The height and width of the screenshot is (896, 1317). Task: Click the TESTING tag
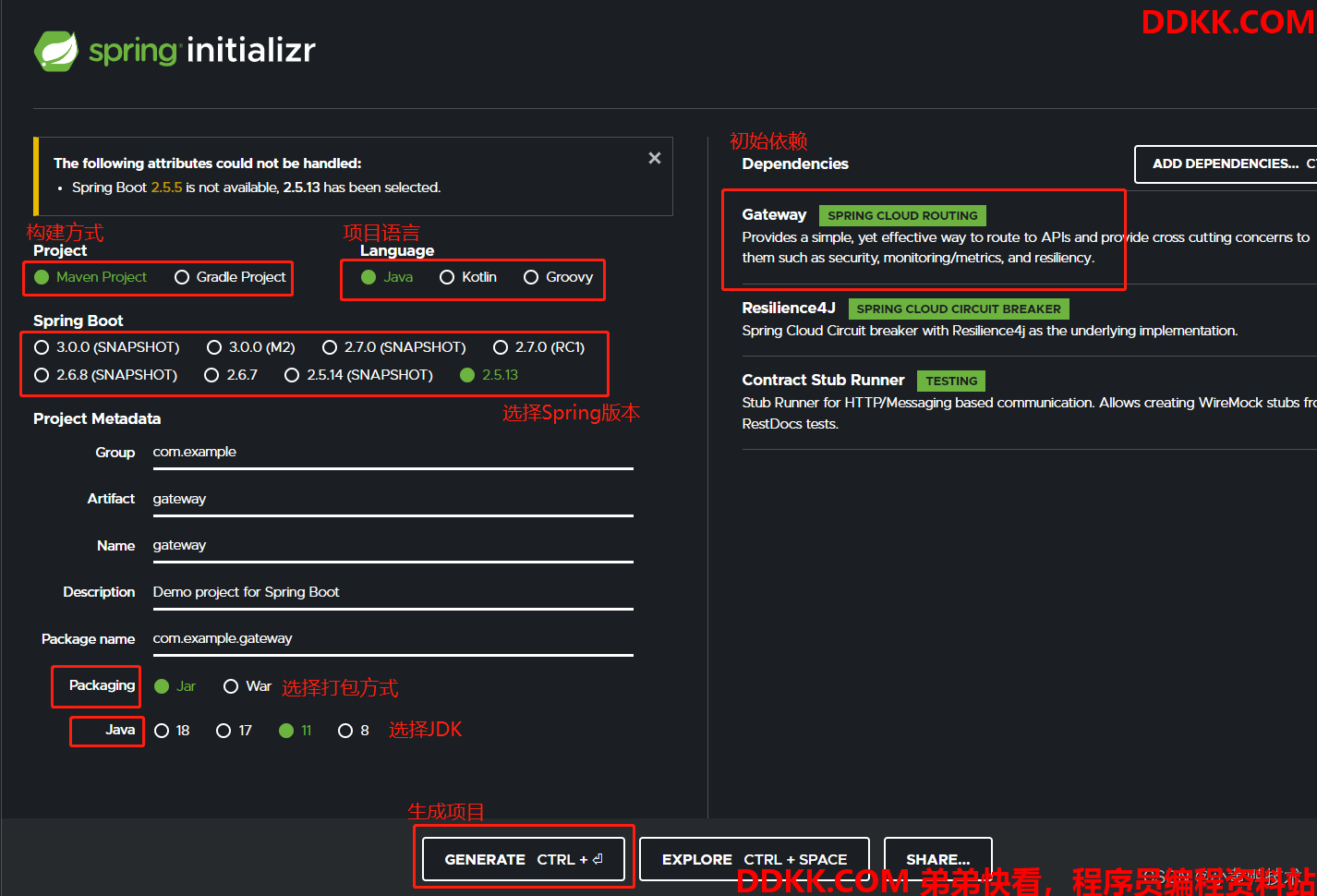[951, 381]
